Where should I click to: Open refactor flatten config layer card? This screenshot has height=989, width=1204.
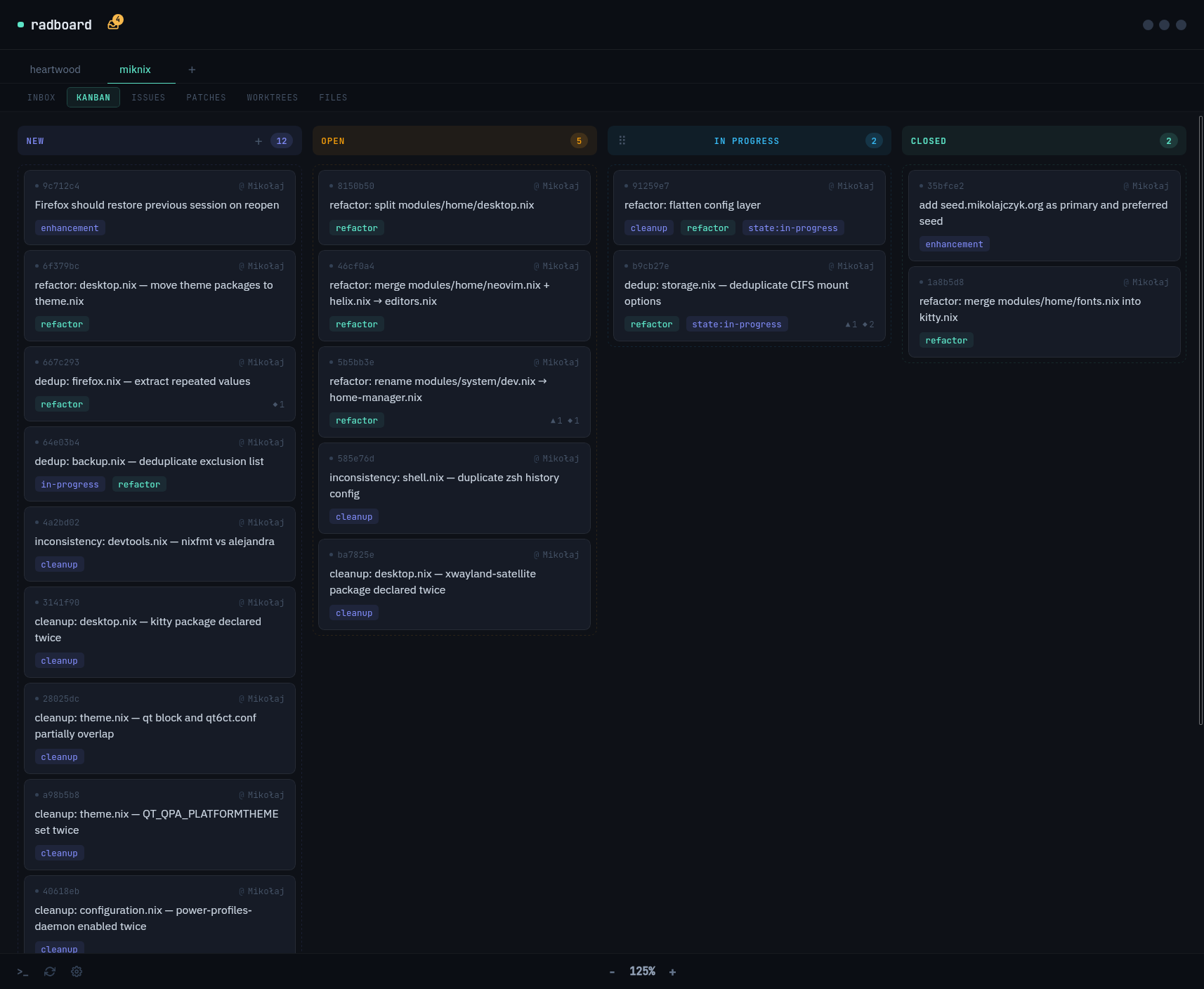point(750,207)
